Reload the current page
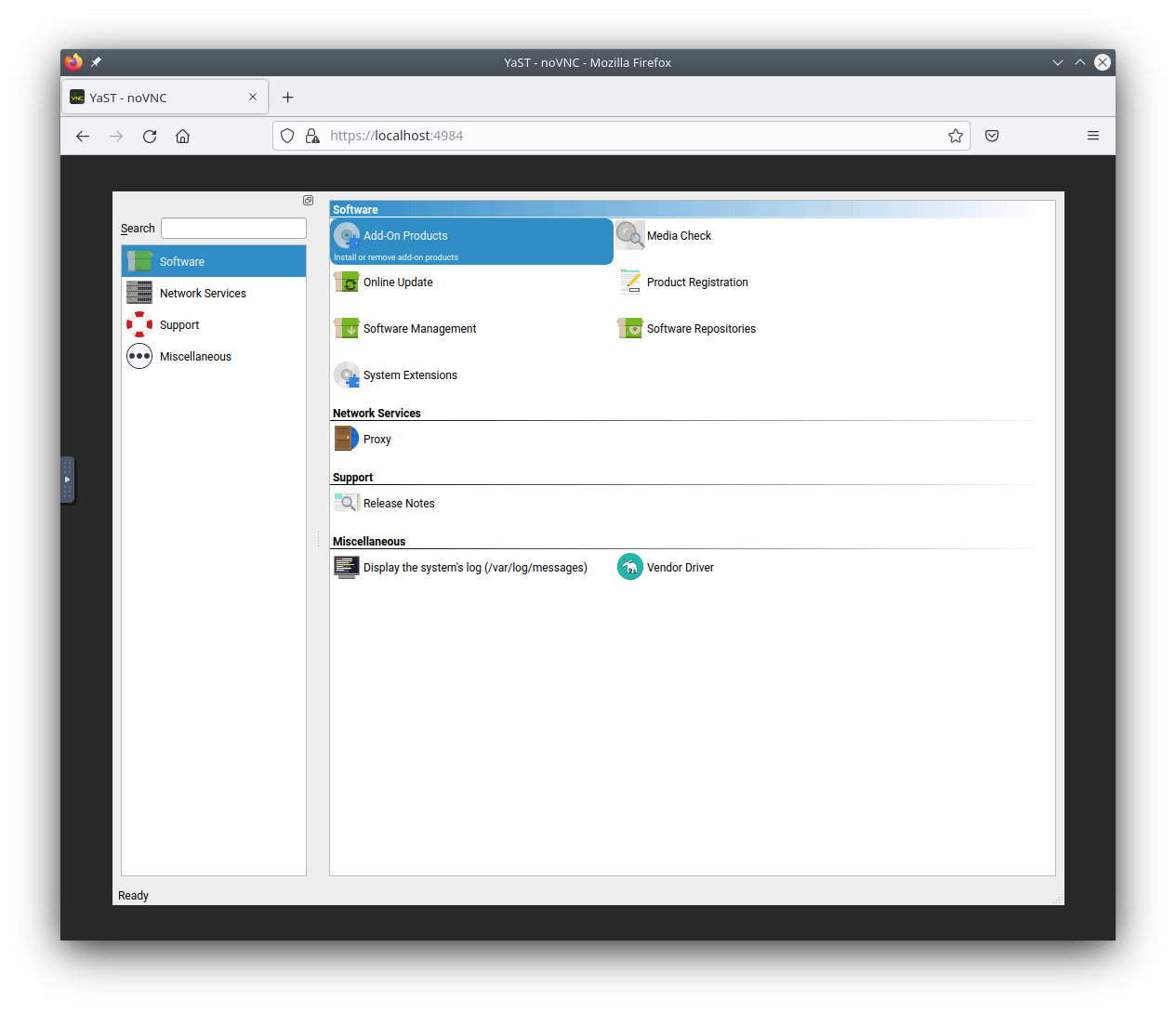The height and width of the screenshot is (1012, 1176). click(150, 136)
